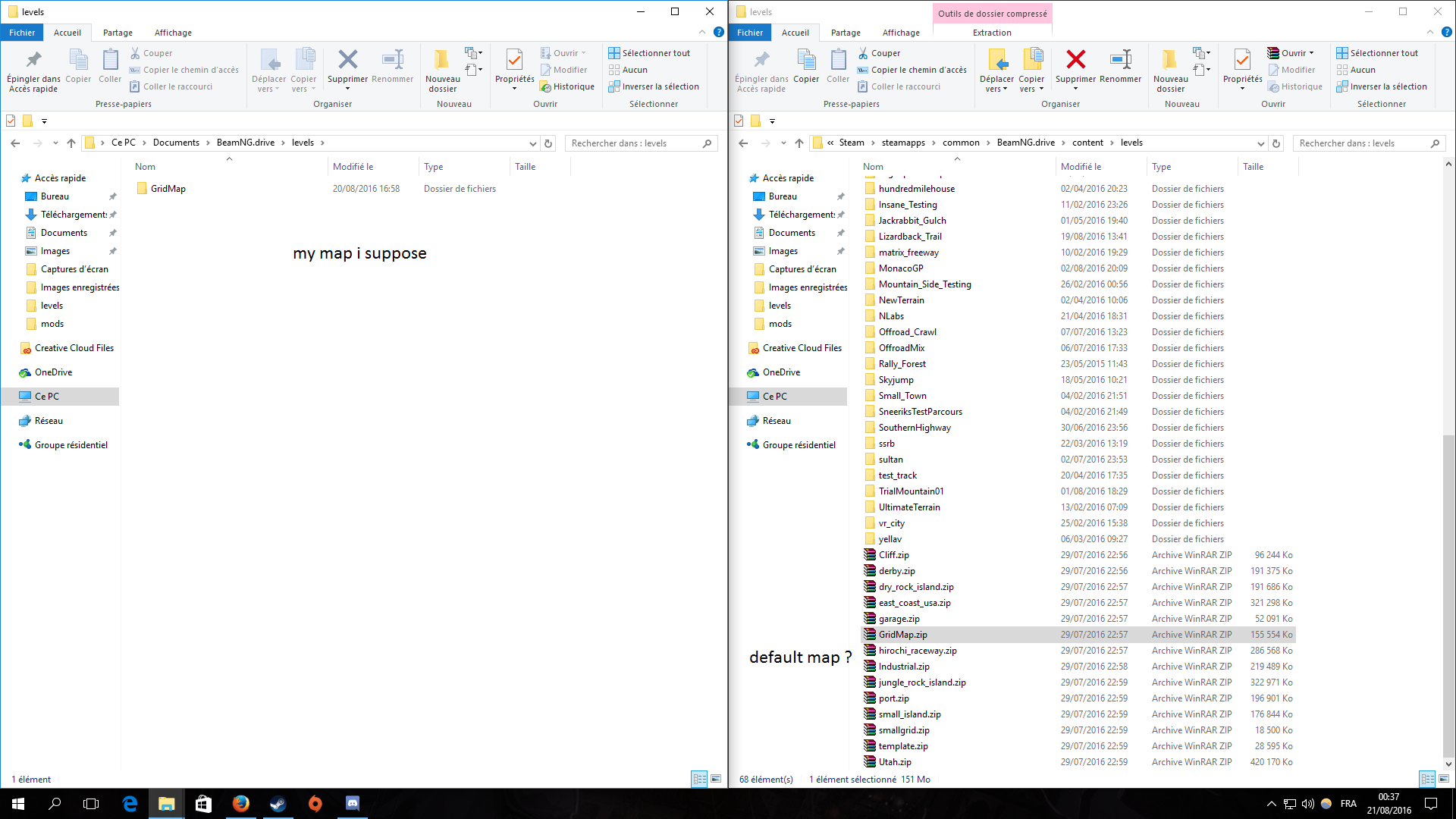Collapse ribbon chevron in left window

point(702,32)
